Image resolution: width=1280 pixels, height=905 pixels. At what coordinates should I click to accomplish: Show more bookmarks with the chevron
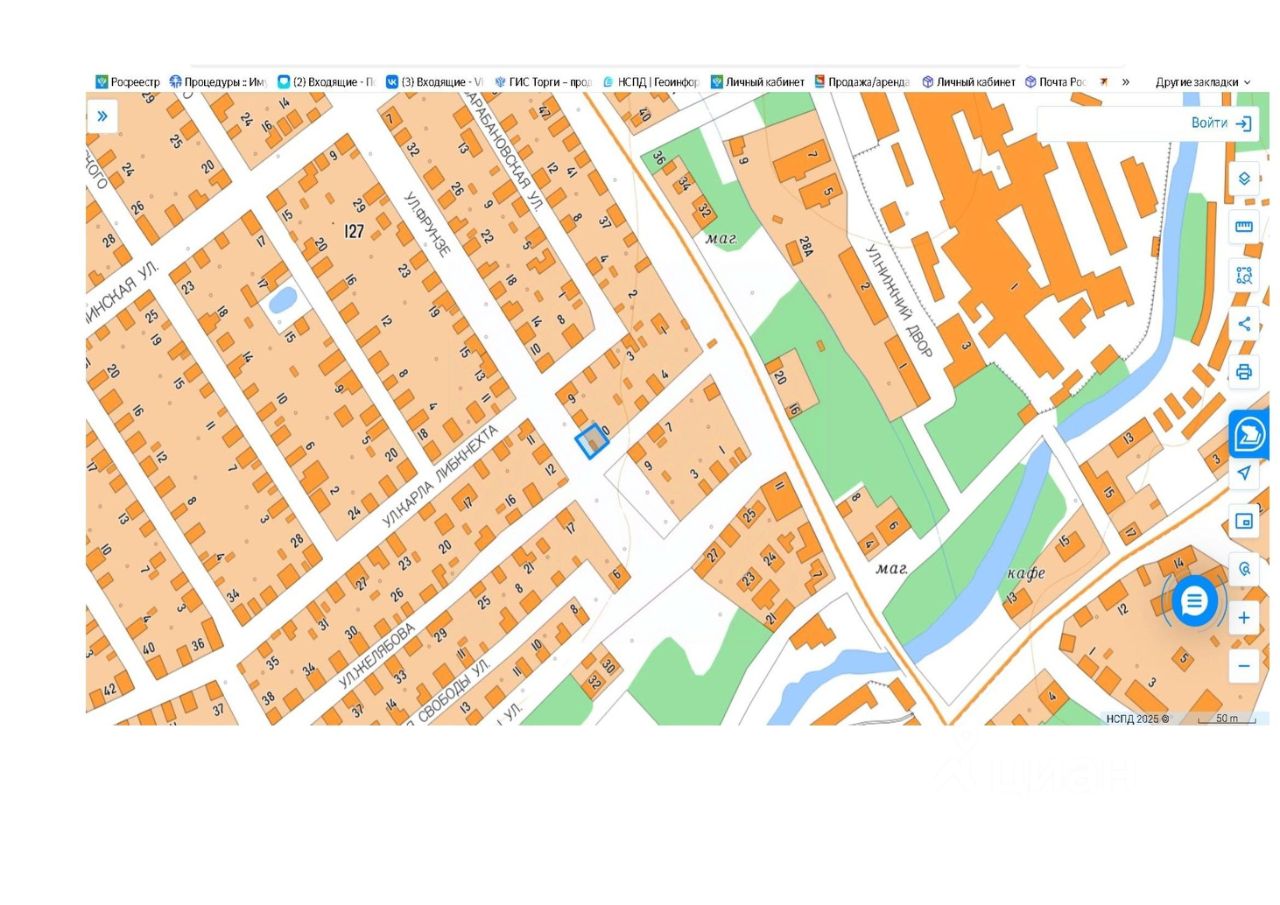pos(1125,82)
